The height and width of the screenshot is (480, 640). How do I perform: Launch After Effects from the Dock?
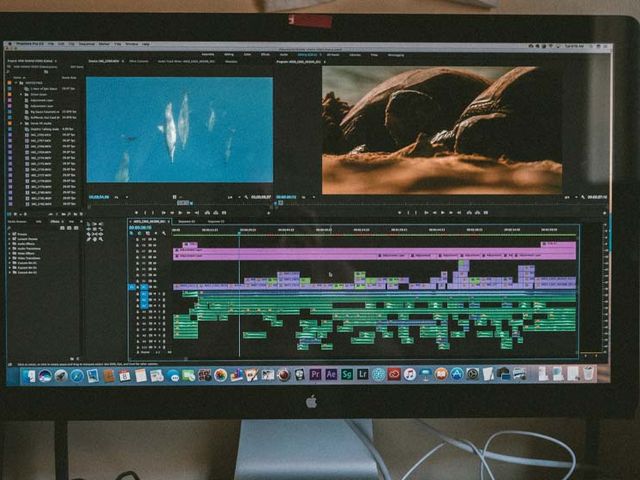pyautogui.click(x=331, y=375)
